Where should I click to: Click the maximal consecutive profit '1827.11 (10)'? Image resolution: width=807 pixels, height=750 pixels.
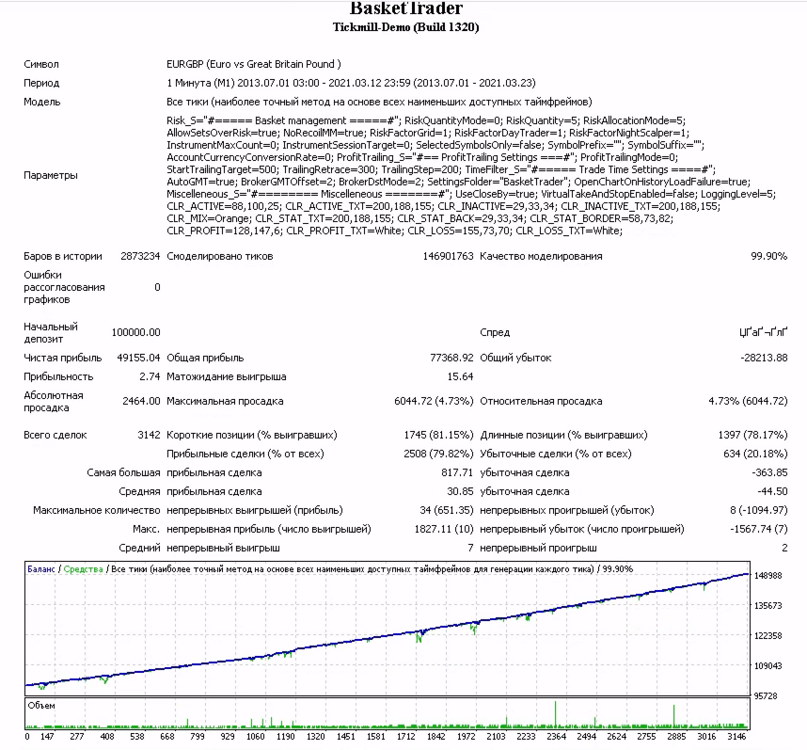point(444,529)
